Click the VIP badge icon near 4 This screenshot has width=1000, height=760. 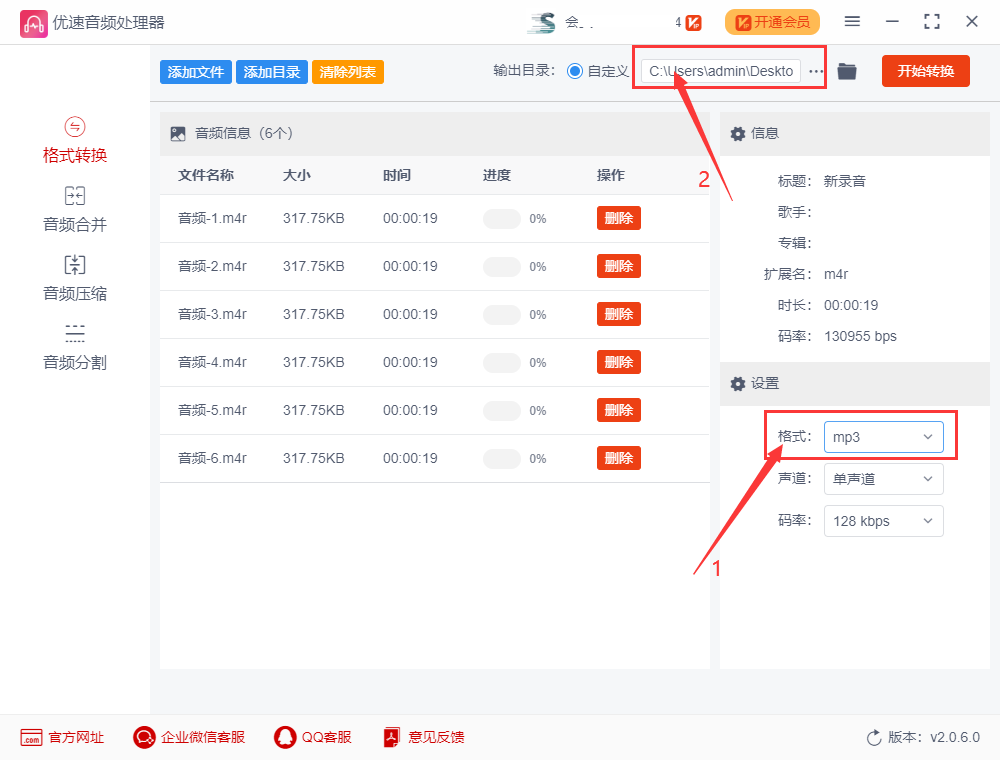click(x=694, y=23)
